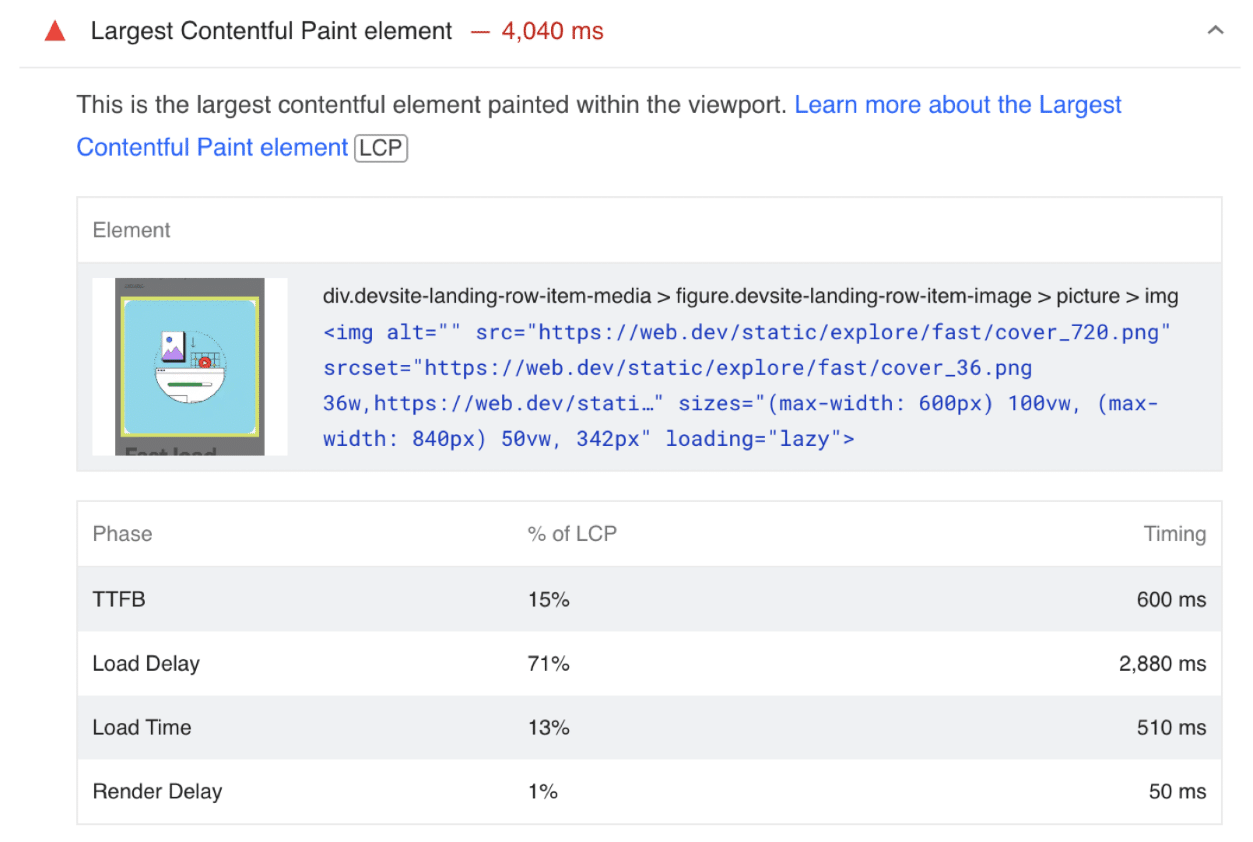Screen dimensions: 1253x842
Task: Click the Phase column header
Action: (122, 534)
